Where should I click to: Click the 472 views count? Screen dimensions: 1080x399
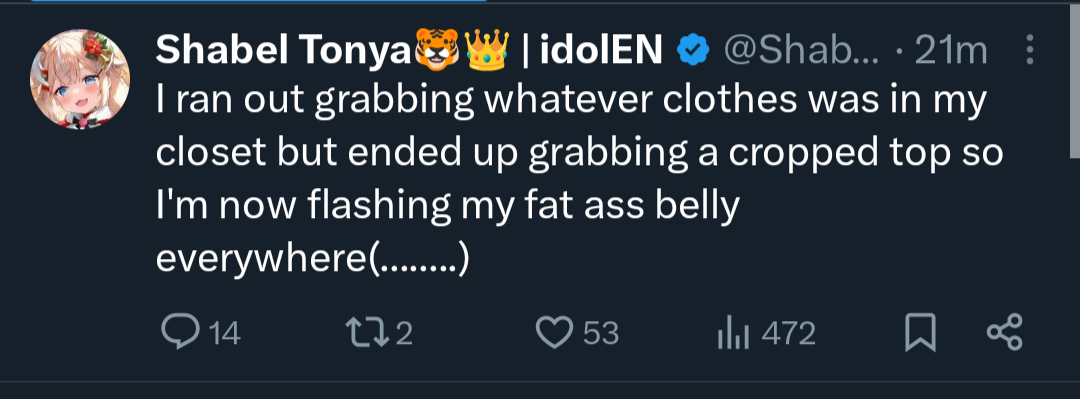[x=789, y=334]
